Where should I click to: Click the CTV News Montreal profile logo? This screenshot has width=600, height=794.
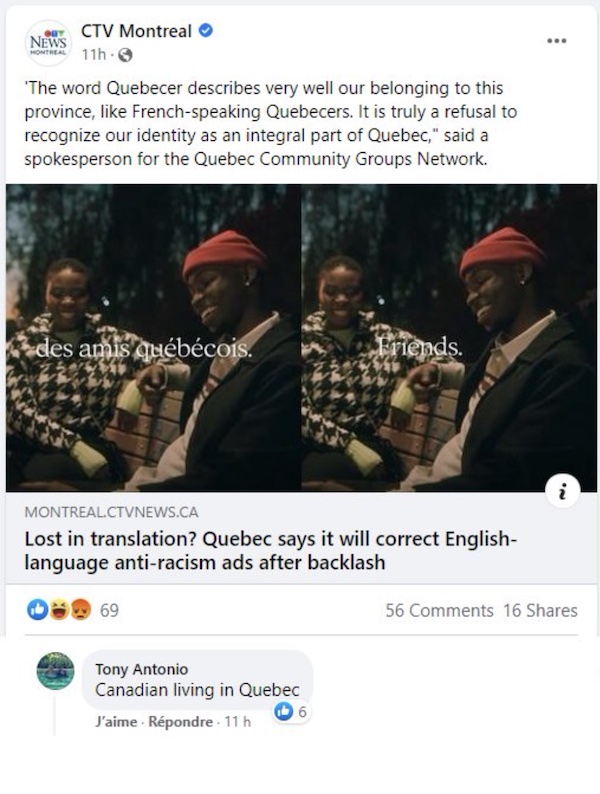[x=48, y=43]
